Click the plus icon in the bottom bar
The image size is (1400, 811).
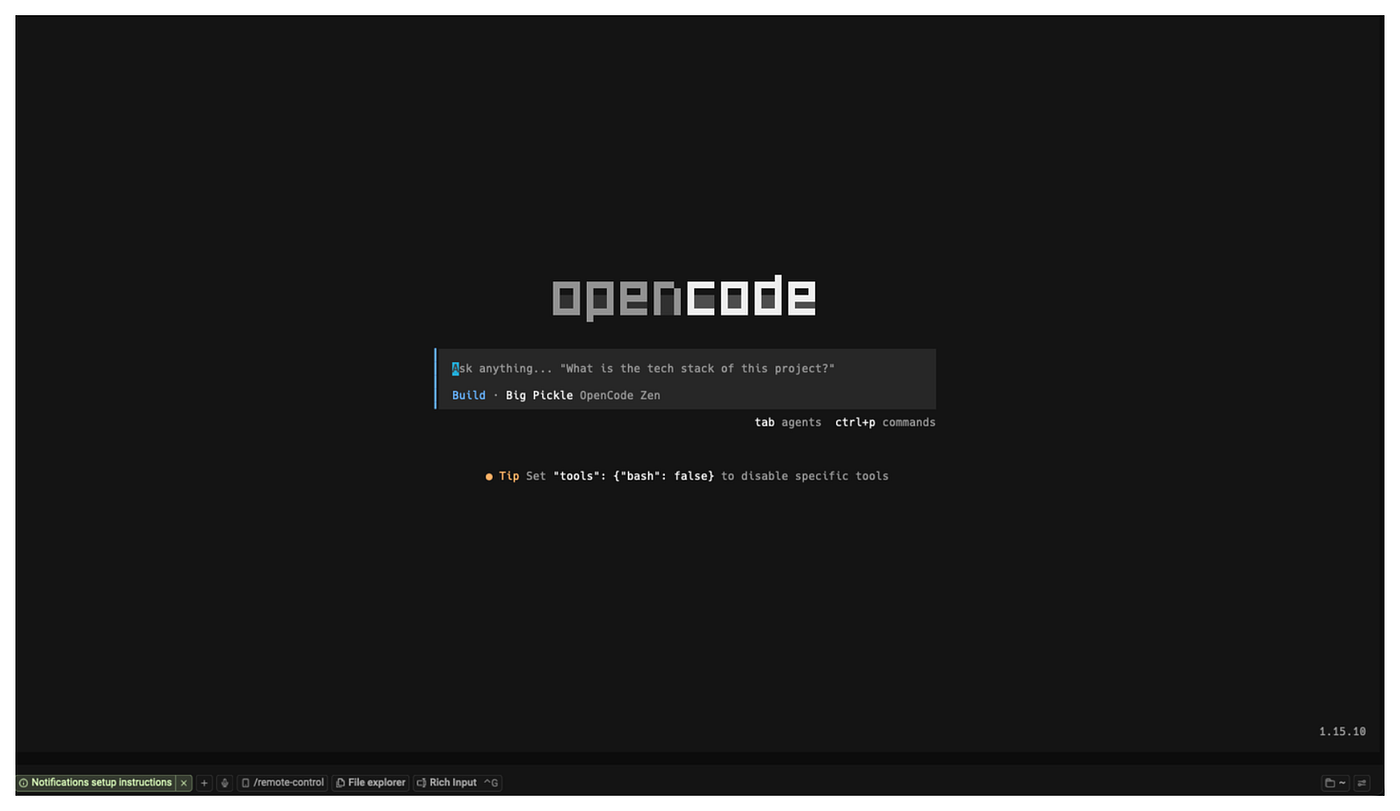pos(204,783)
